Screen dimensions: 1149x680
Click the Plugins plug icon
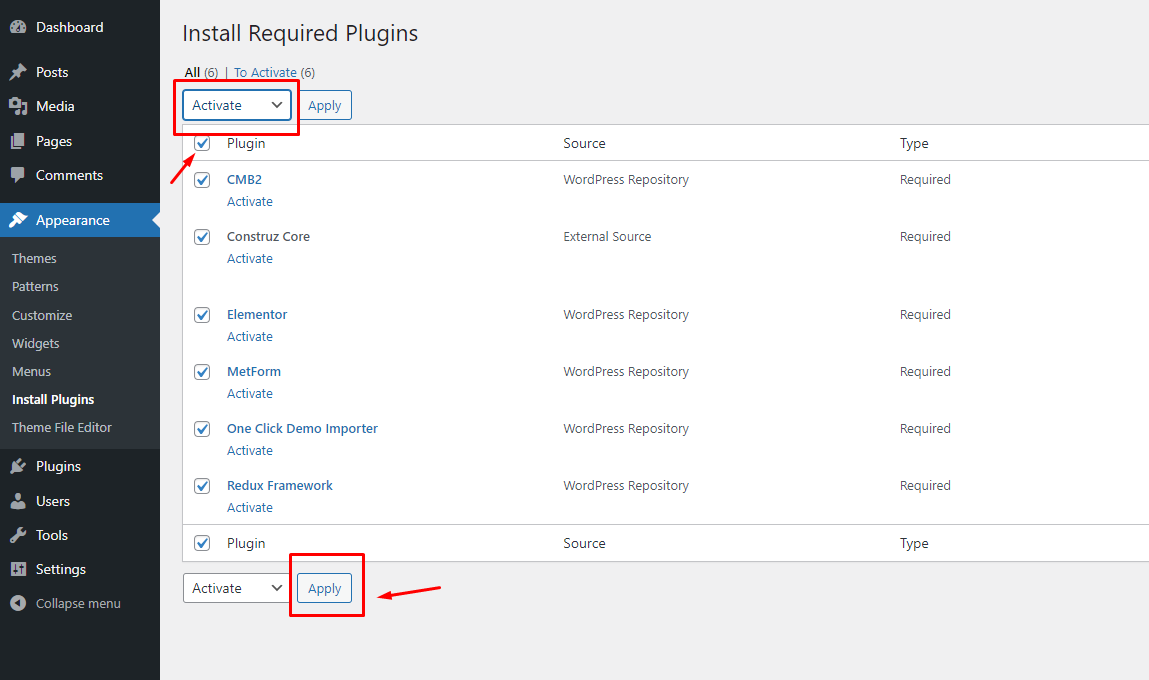18,466
